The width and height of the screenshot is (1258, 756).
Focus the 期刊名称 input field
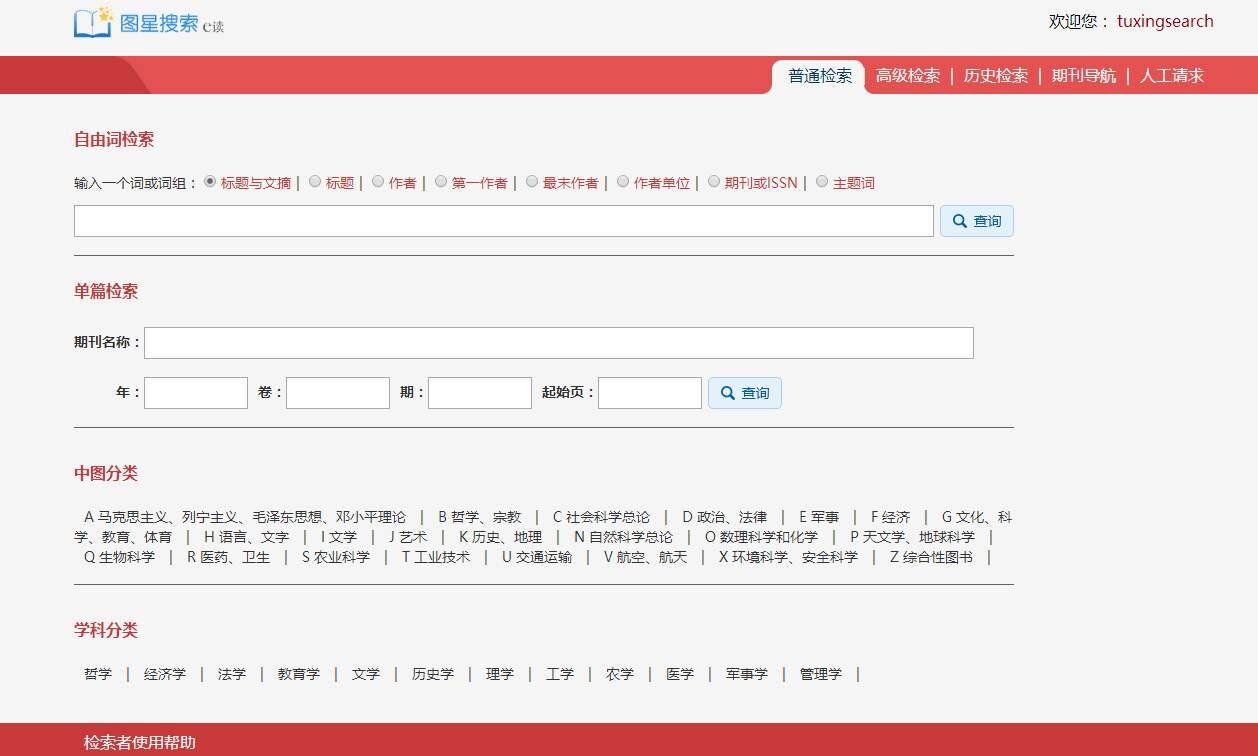(558, 343)
